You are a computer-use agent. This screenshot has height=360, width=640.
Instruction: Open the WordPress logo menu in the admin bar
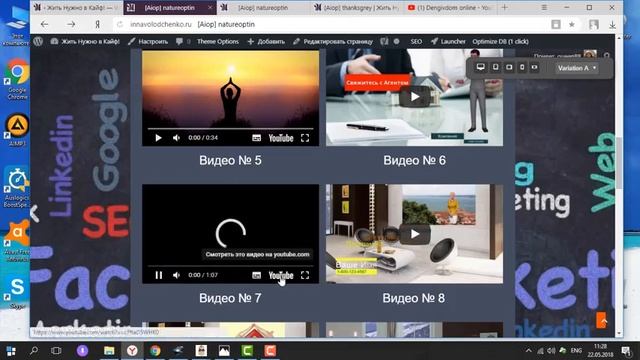pos(38,41)
